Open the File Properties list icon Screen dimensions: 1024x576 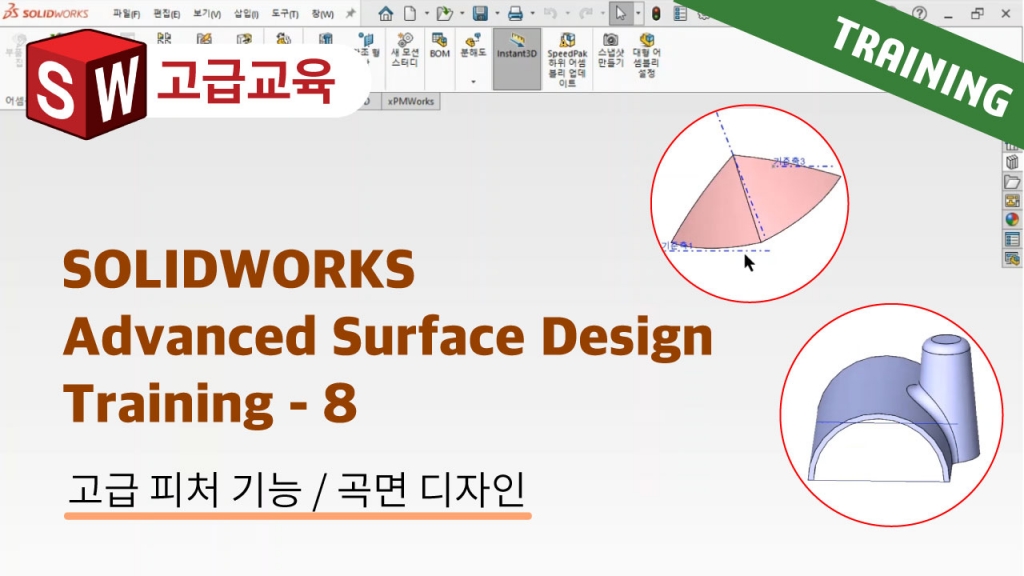tap(680, 13)
